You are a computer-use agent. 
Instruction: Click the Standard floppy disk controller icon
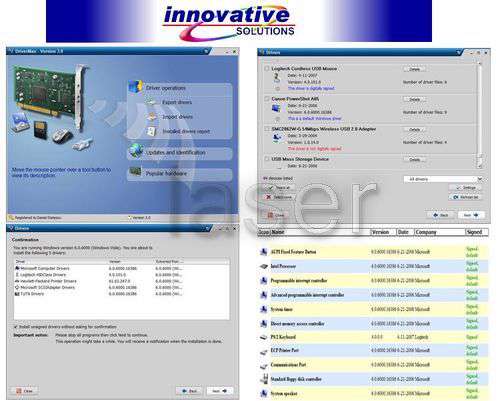(264, 379)
